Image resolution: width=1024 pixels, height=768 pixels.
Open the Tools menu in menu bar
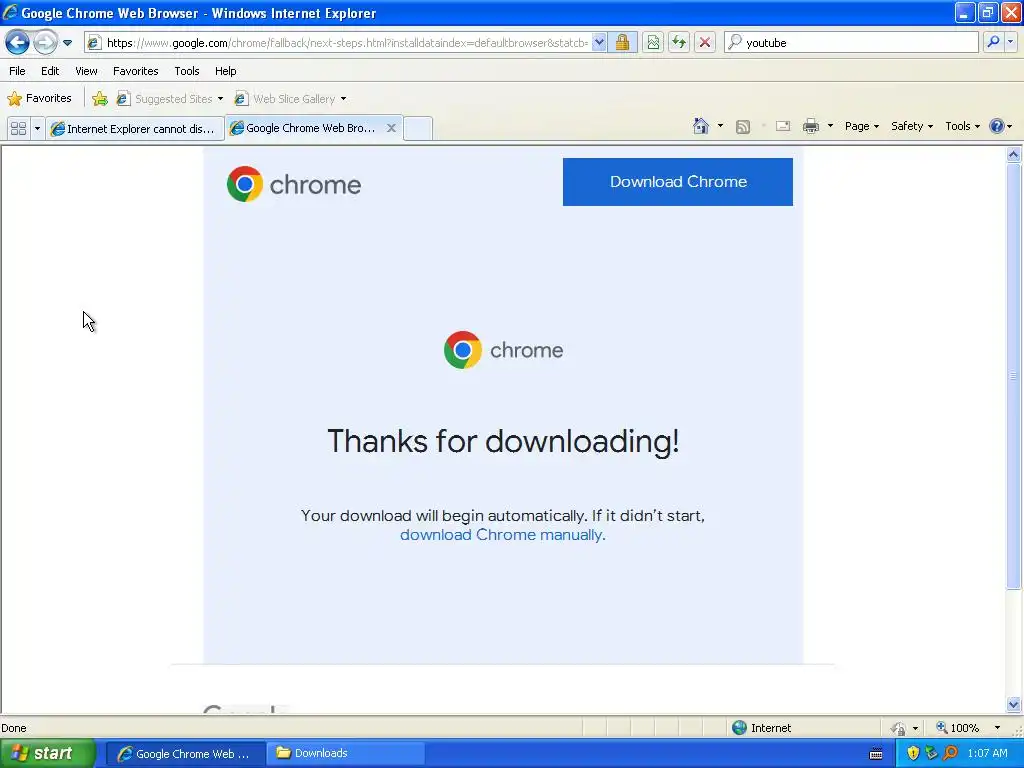coord(187,71)
